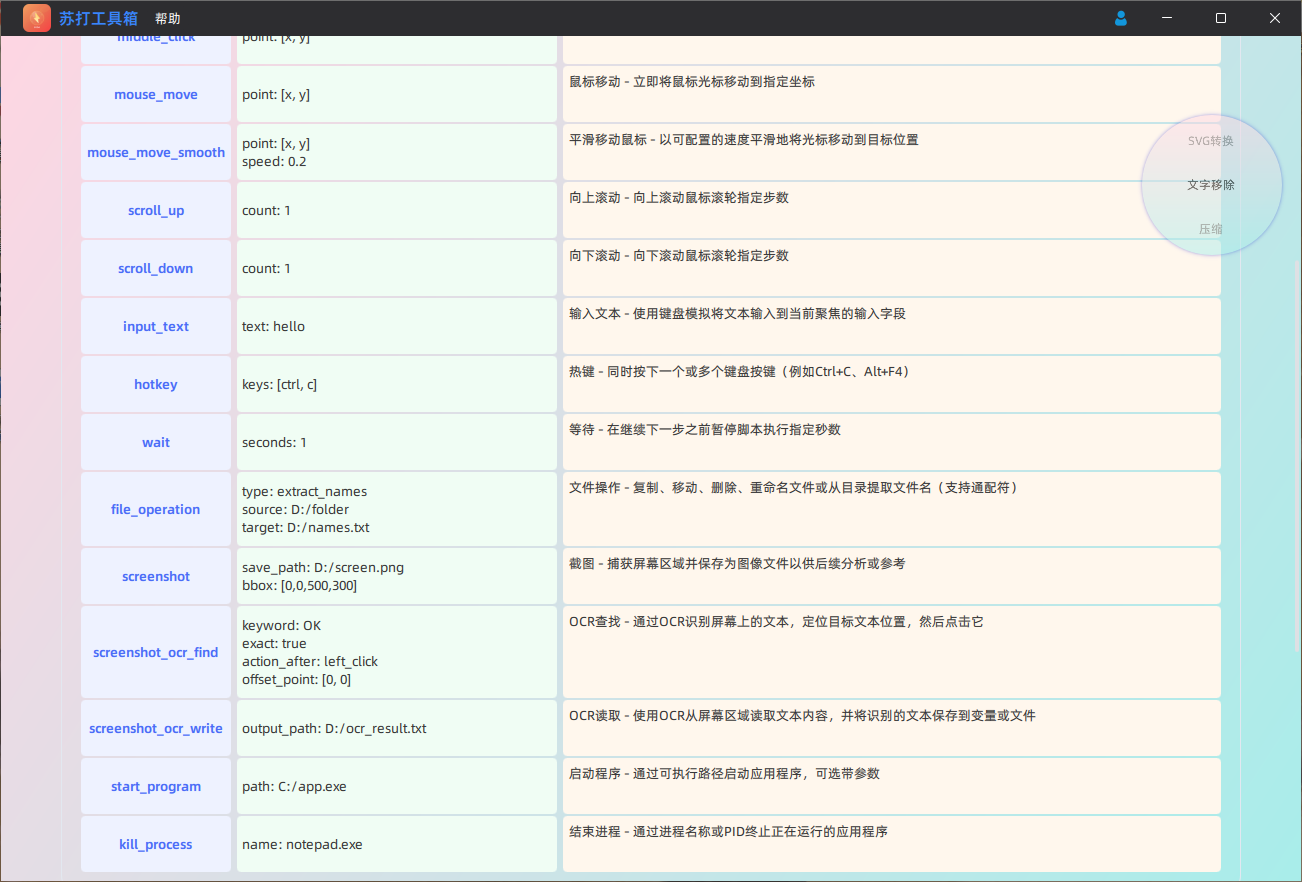Open the user account profile icon
This screenshot has height=882, width=1302.
click(1120, 18)
